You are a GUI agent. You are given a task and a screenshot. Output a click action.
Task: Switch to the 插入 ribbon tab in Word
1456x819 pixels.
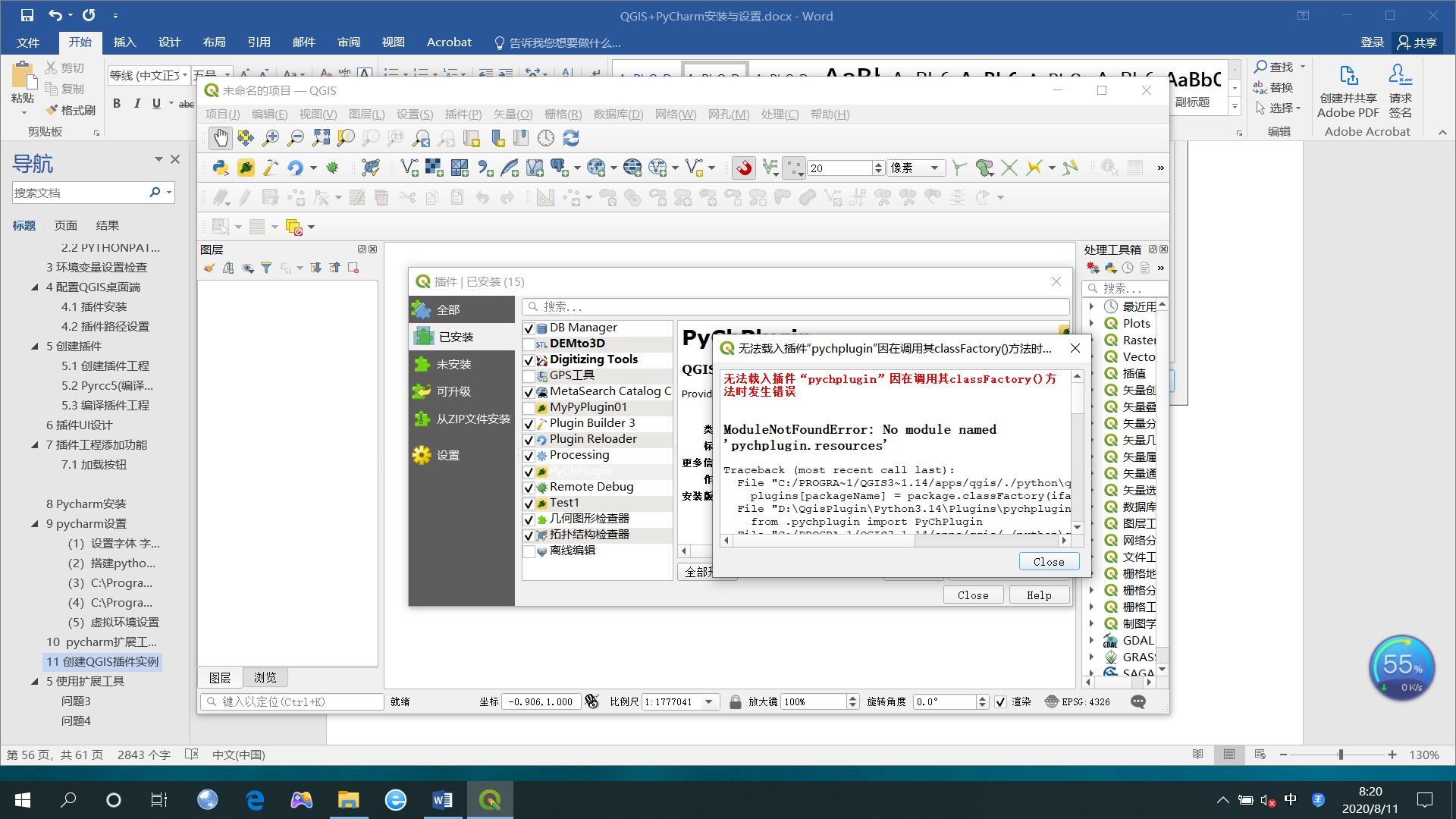(124, 42)
